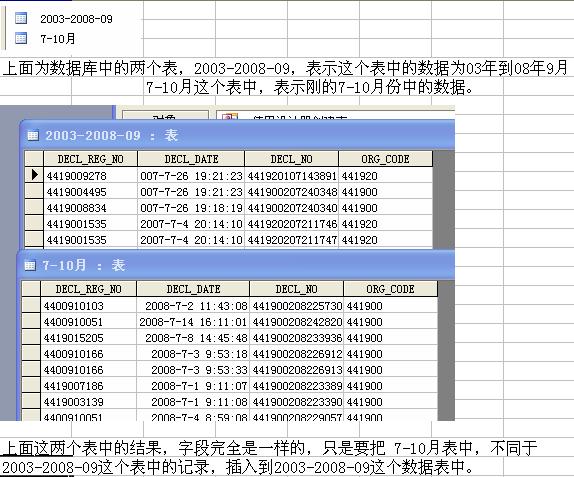Click cell containing 441920107143891

pyautogui.click(x=291, y=176)
